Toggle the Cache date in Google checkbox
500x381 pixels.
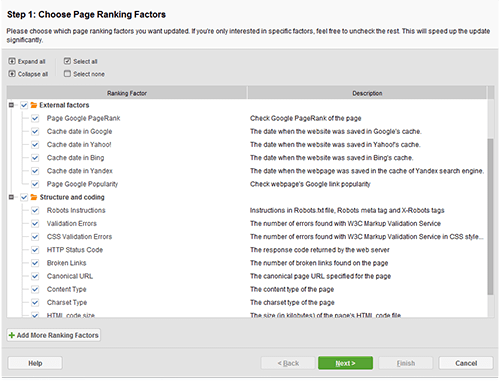pyautogui.click(x=35, y=131)
